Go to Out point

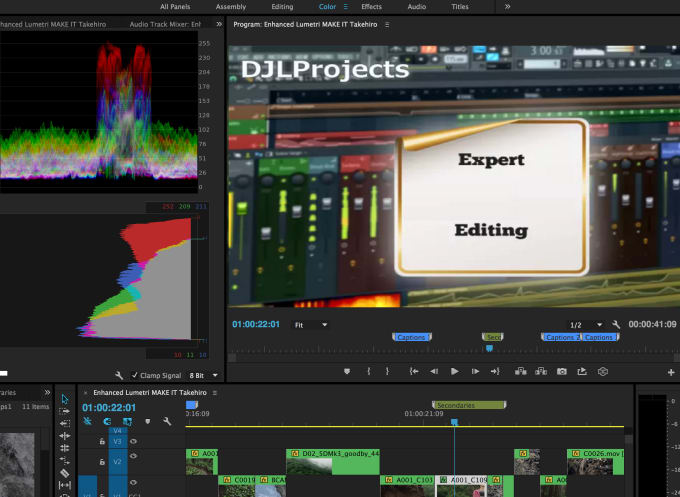coord(495,372)
